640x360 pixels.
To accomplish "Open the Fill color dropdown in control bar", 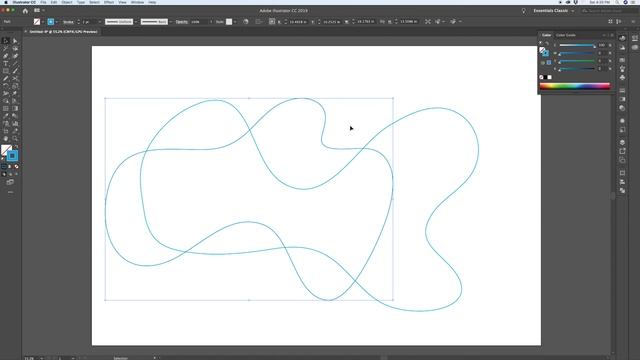I will coord(43,22).
